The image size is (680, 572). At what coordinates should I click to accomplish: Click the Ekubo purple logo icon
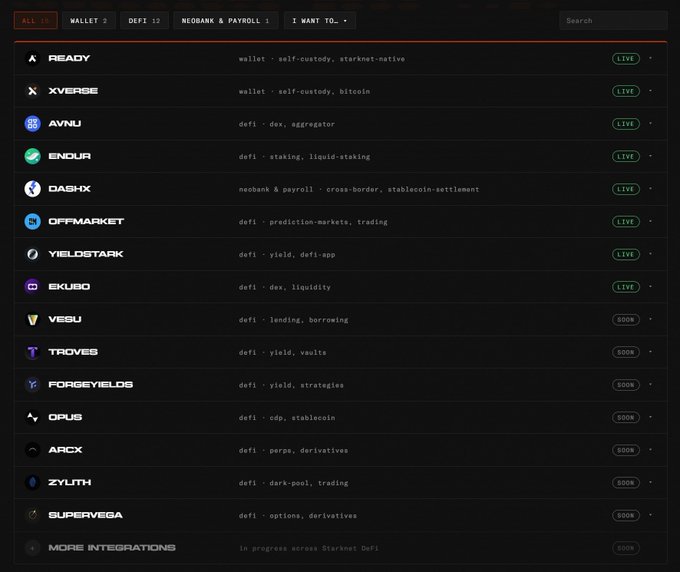(33, 287)
